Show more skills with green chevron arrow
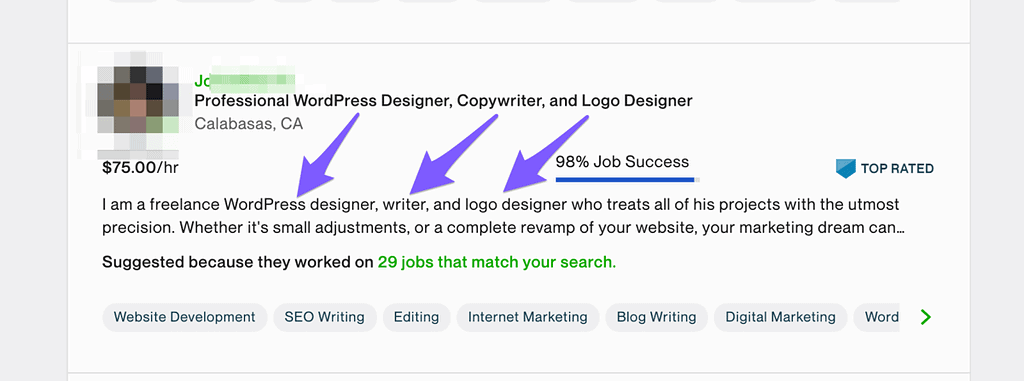The image size is (1024, 381). point(925,318)
